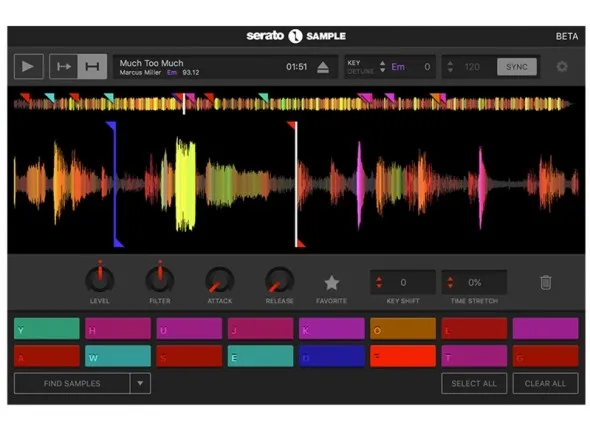Click the Attack knob

click(220, 280)
